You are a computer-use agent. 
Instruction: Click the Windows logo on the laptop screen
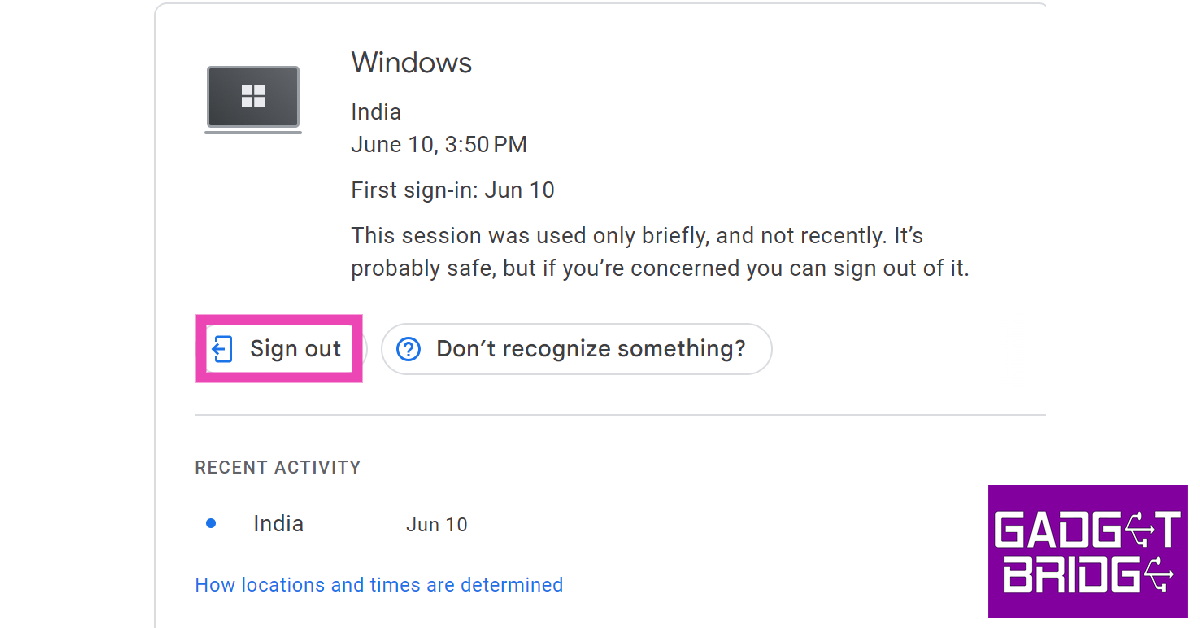(253, 96)
